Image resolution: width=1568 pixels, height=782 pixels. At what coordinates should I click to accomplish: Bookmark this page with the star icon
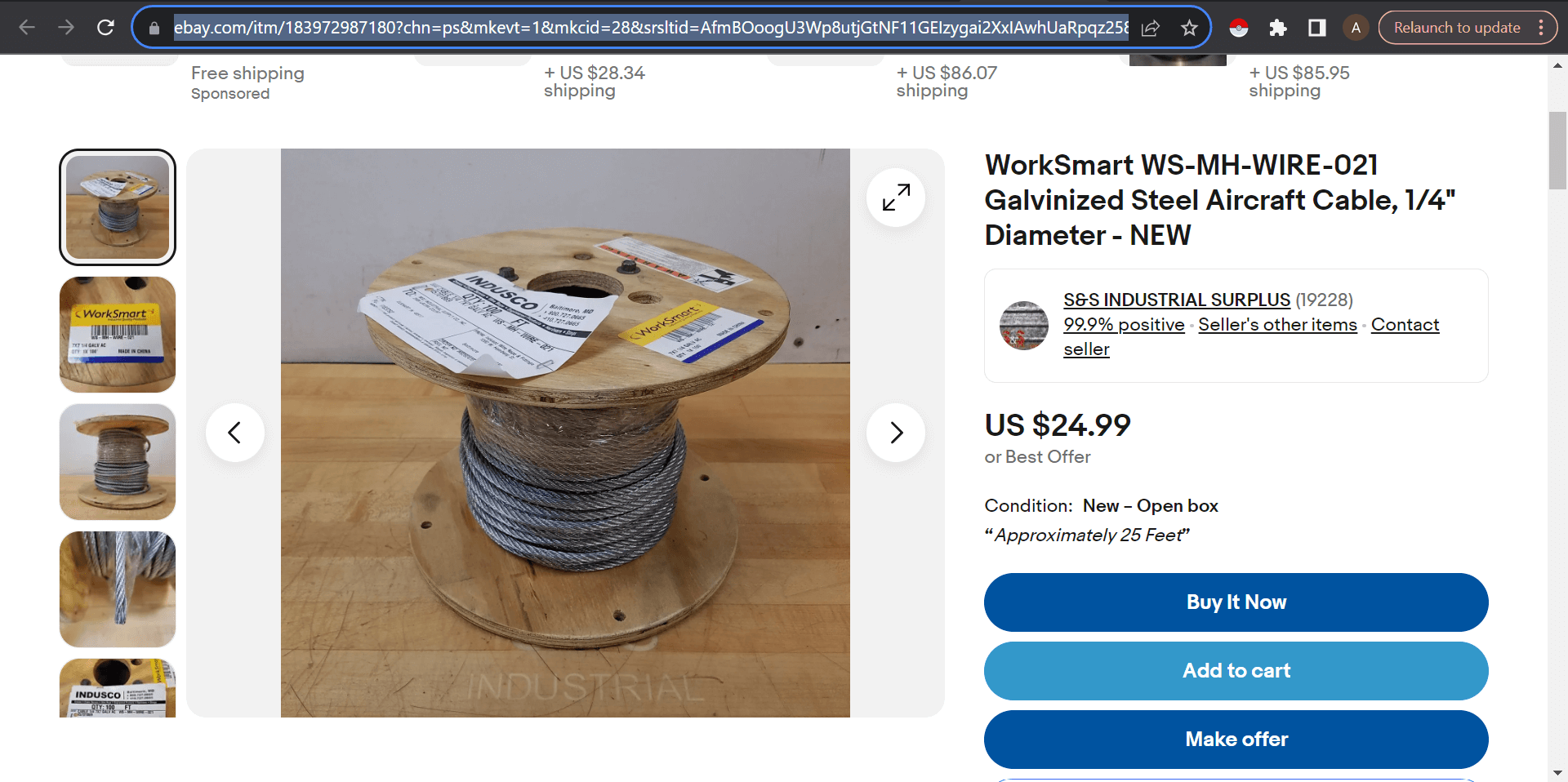1189,28
